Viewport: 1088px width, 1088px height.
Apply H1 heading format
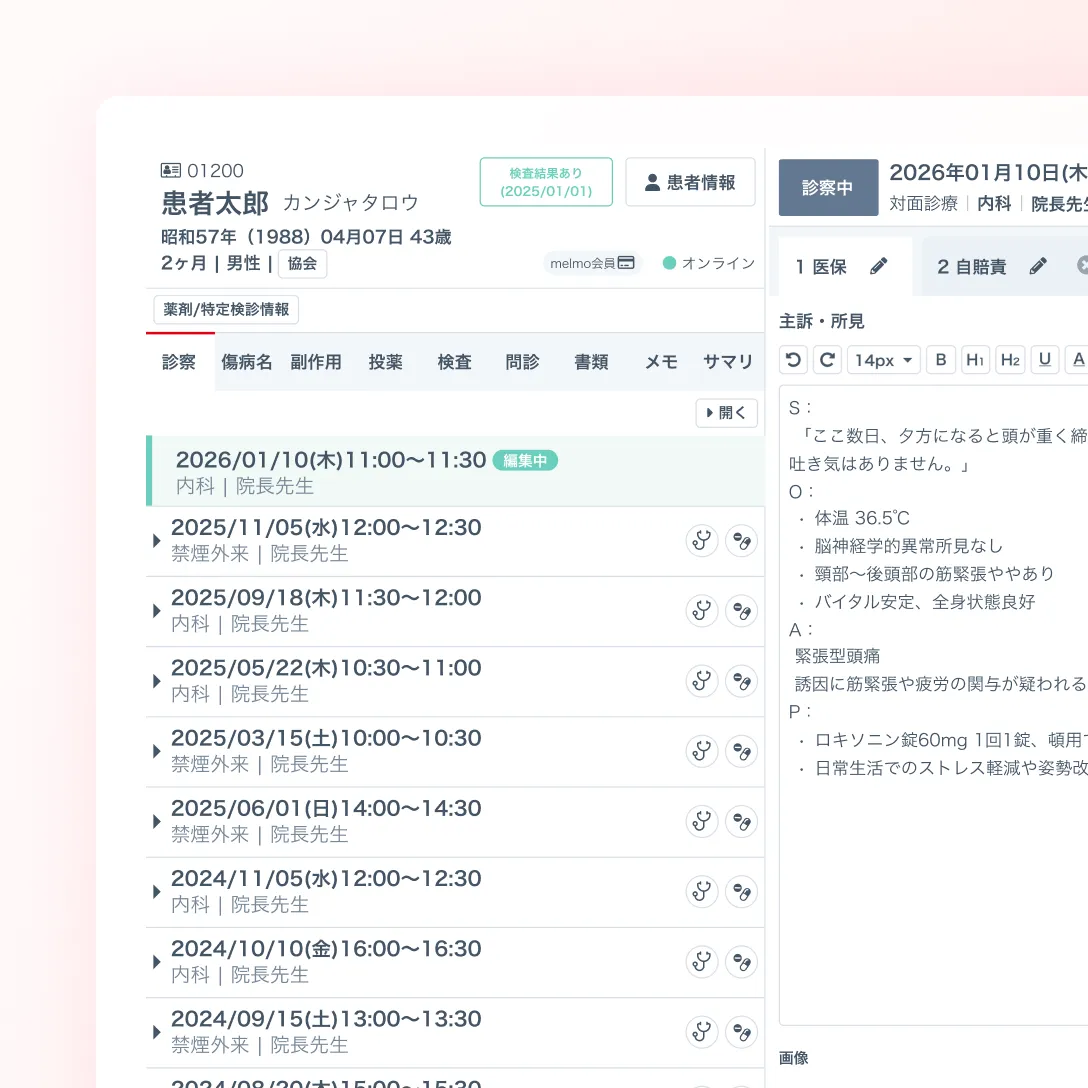click(976, 360)
